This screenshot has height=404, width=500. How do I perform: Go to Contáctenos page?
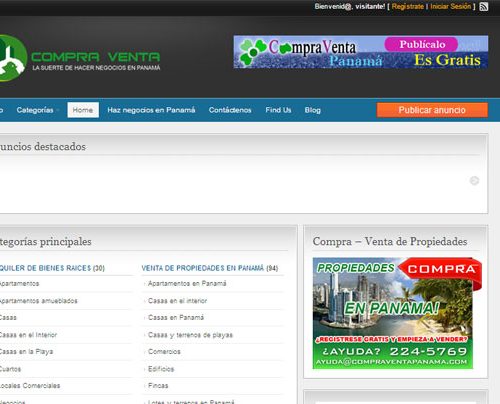230,110
